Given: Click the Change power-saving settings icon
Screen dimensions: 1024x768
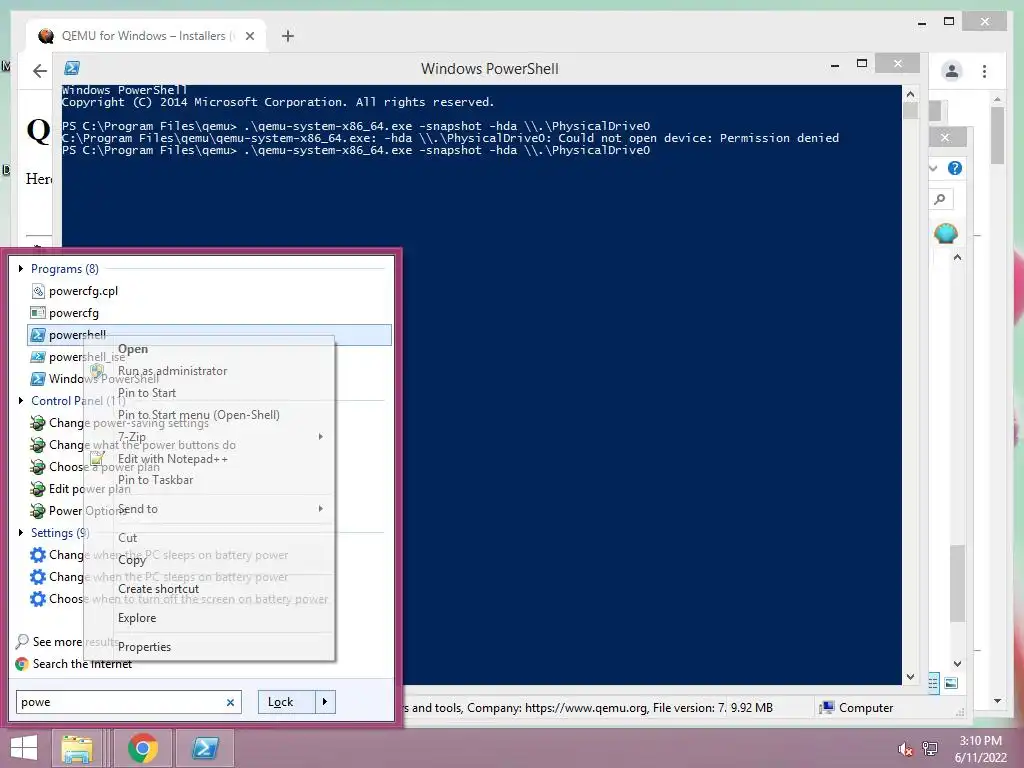Looking at the screenshot, I should pyautogui.click(x=38, y=423).
